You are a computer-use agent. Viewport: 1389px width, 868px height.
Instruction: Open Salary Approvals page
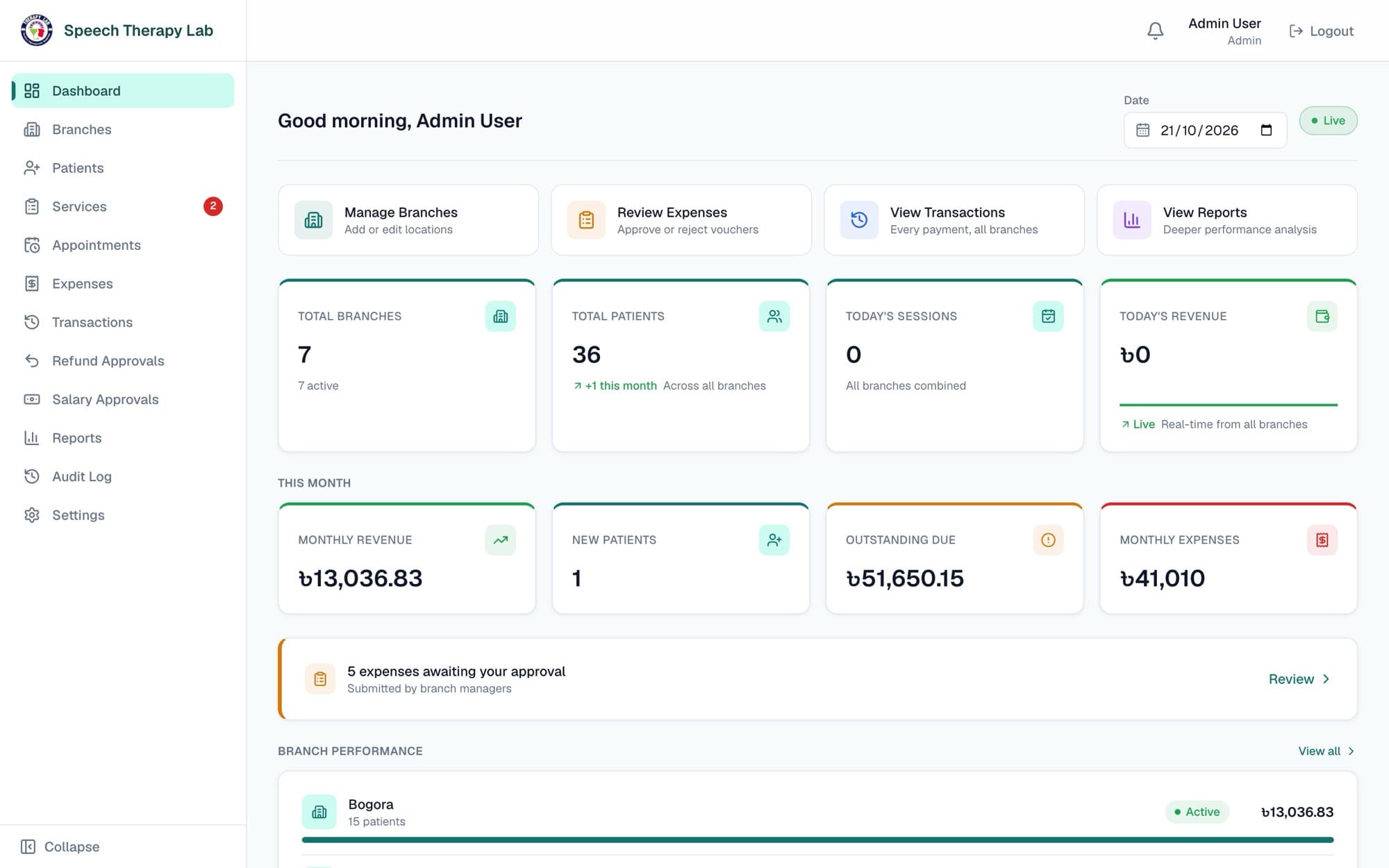[123, 399]
